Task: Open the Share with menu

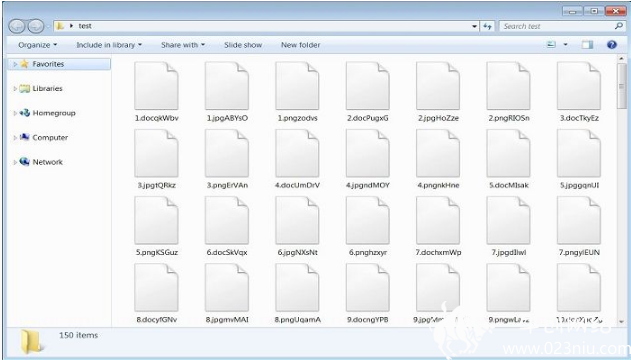Action: tap(183, 45)
